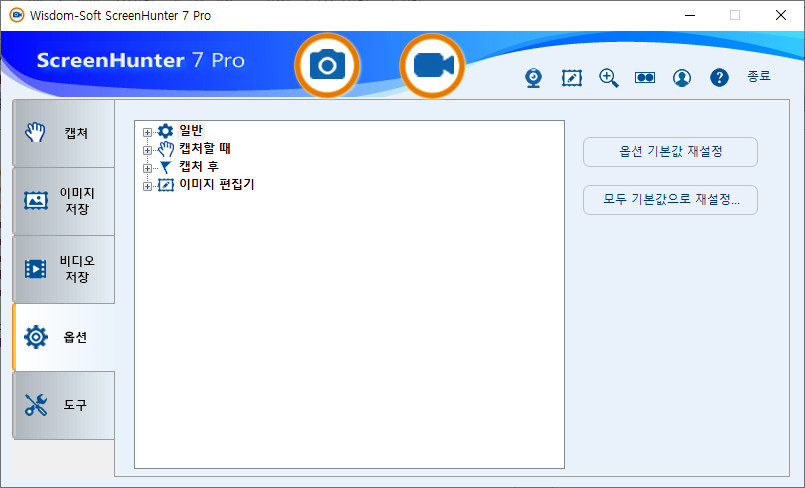Click the gear icon beside 일반

(x=165, y=131)
